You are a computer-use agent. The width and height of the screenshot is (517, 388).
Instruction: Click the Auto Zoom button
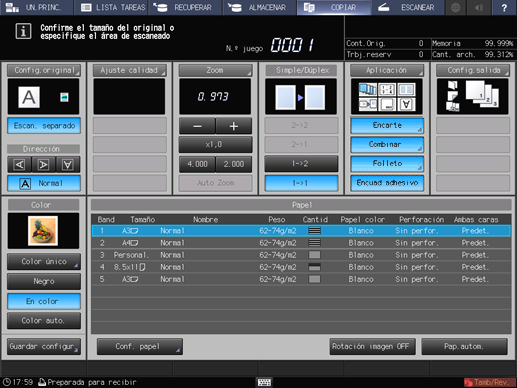click(215, 183)
